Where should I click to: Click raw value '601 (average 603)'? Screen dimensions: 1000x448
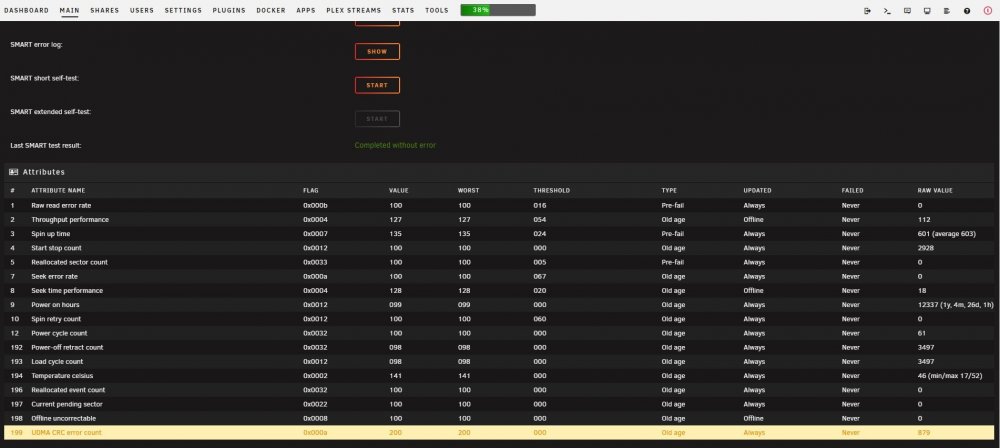click(946, 234)
